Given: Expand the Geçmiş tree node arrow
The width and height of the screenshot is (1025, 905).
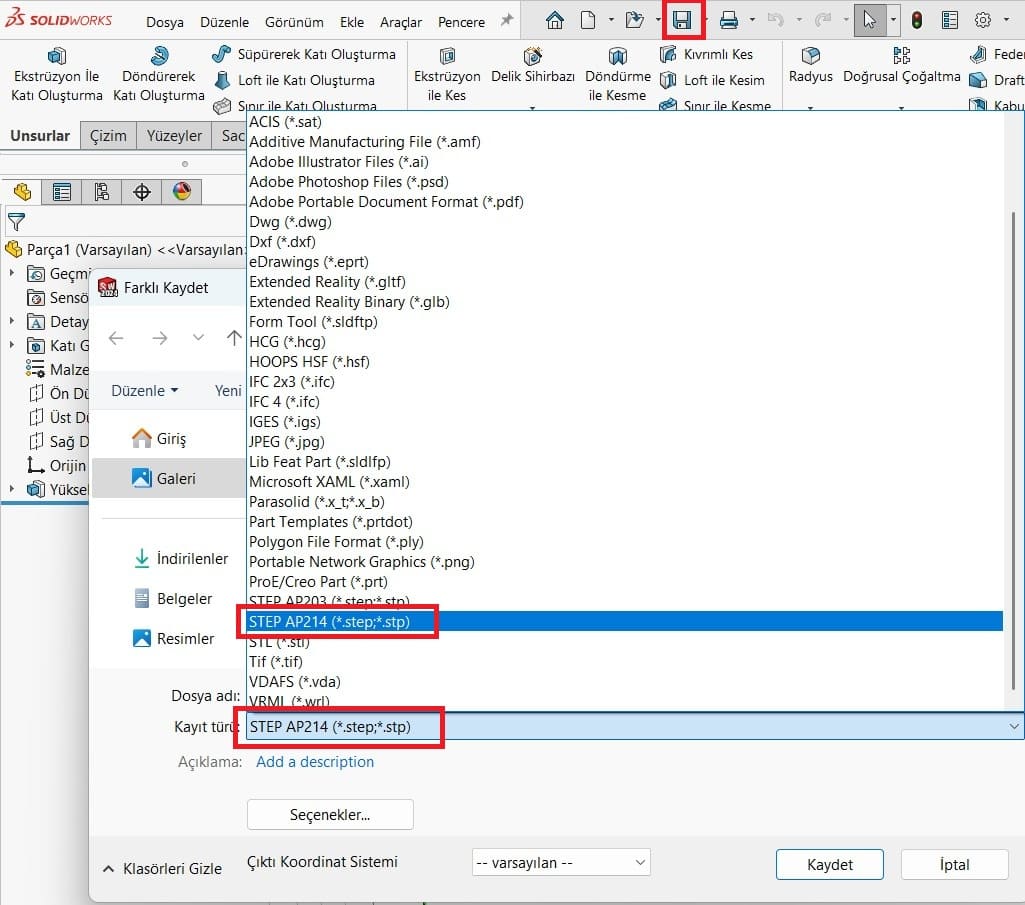Looking at the screenshot, I should point(12,273).
